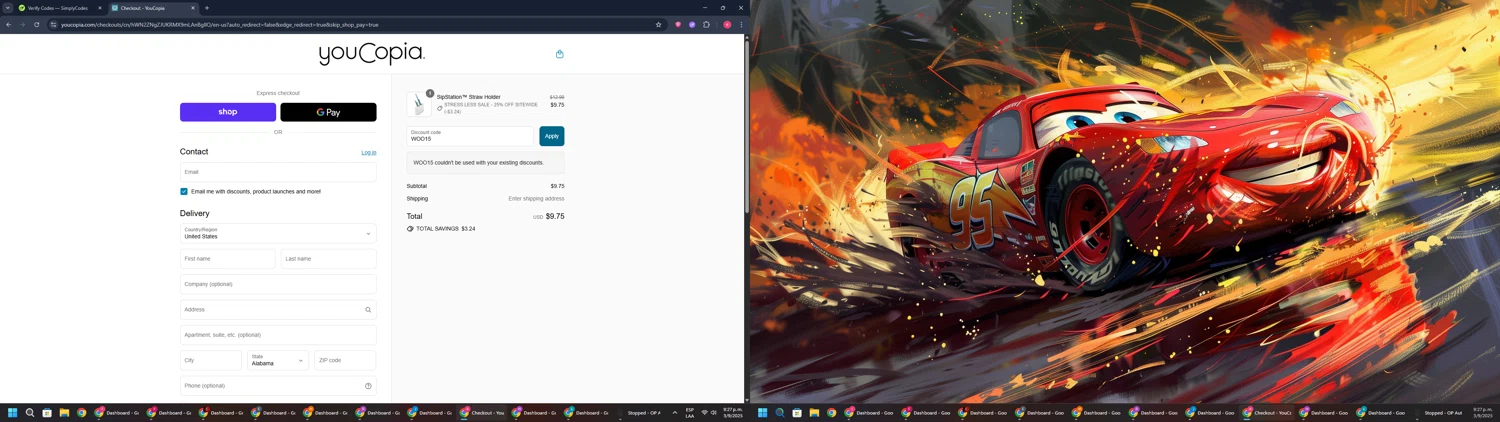Open Stopped - OP taskbar item on left monitor

(639, 413)
